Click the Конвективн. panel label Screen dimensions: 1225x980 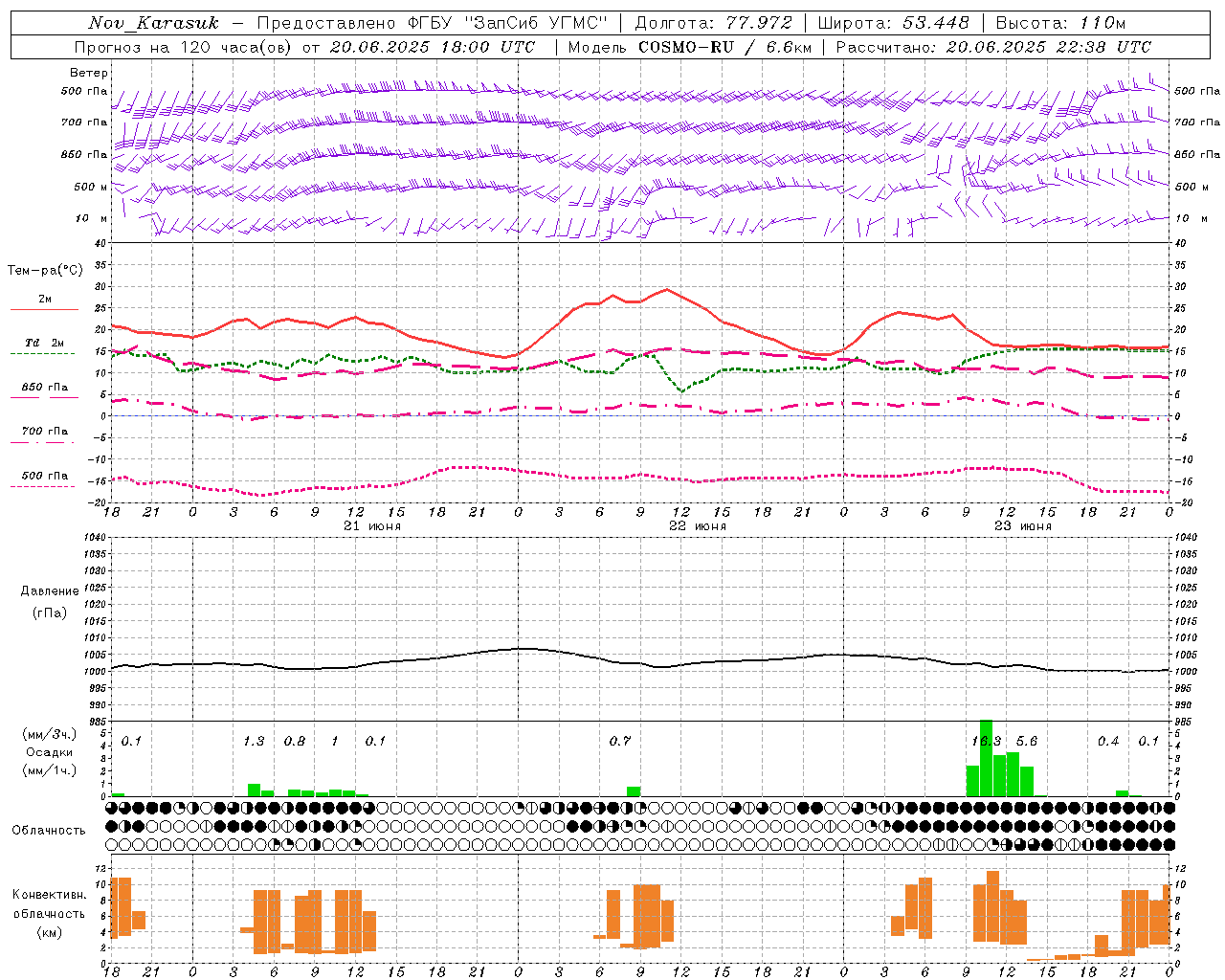pos(50,895)
